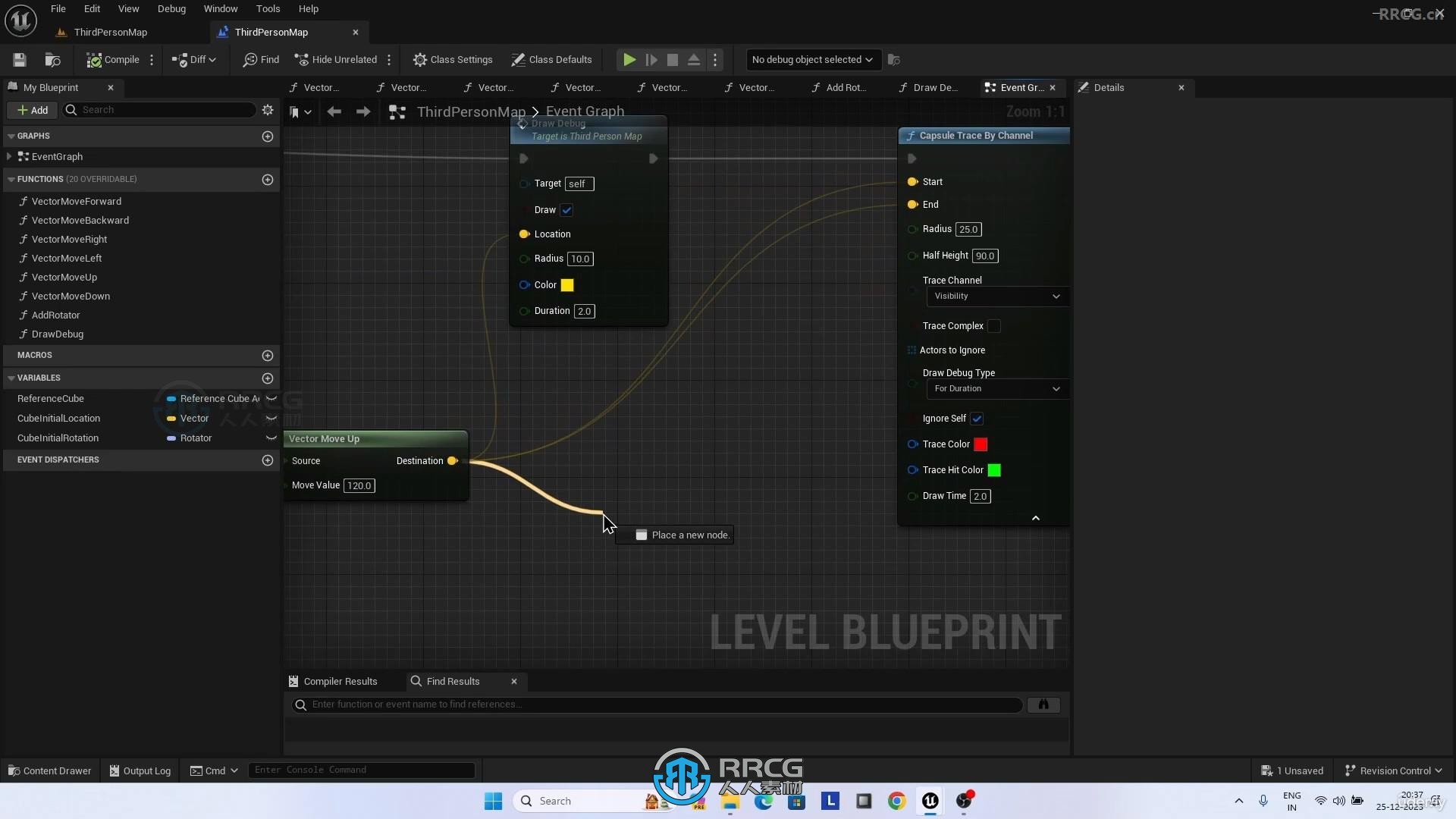Open yellow Color swatch on Draw Debug

567,285
